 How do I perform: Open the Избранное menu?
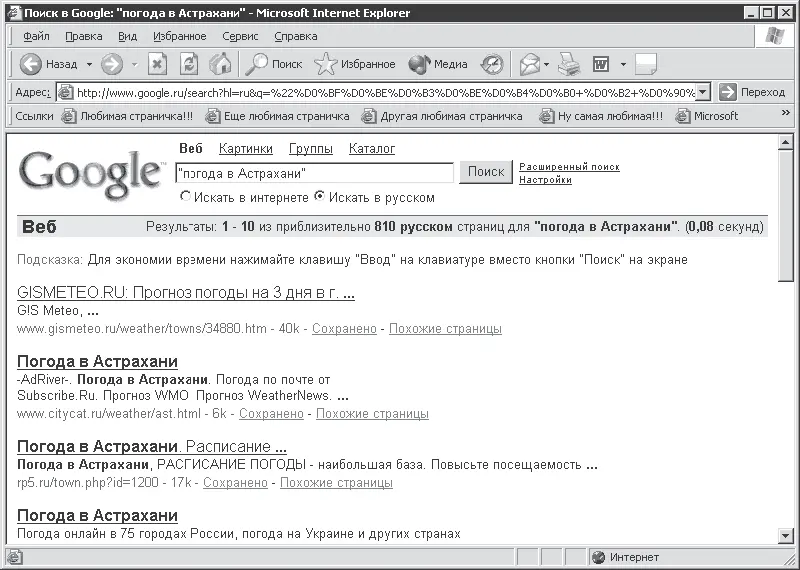pyautogui.click(x=180, y=36)
